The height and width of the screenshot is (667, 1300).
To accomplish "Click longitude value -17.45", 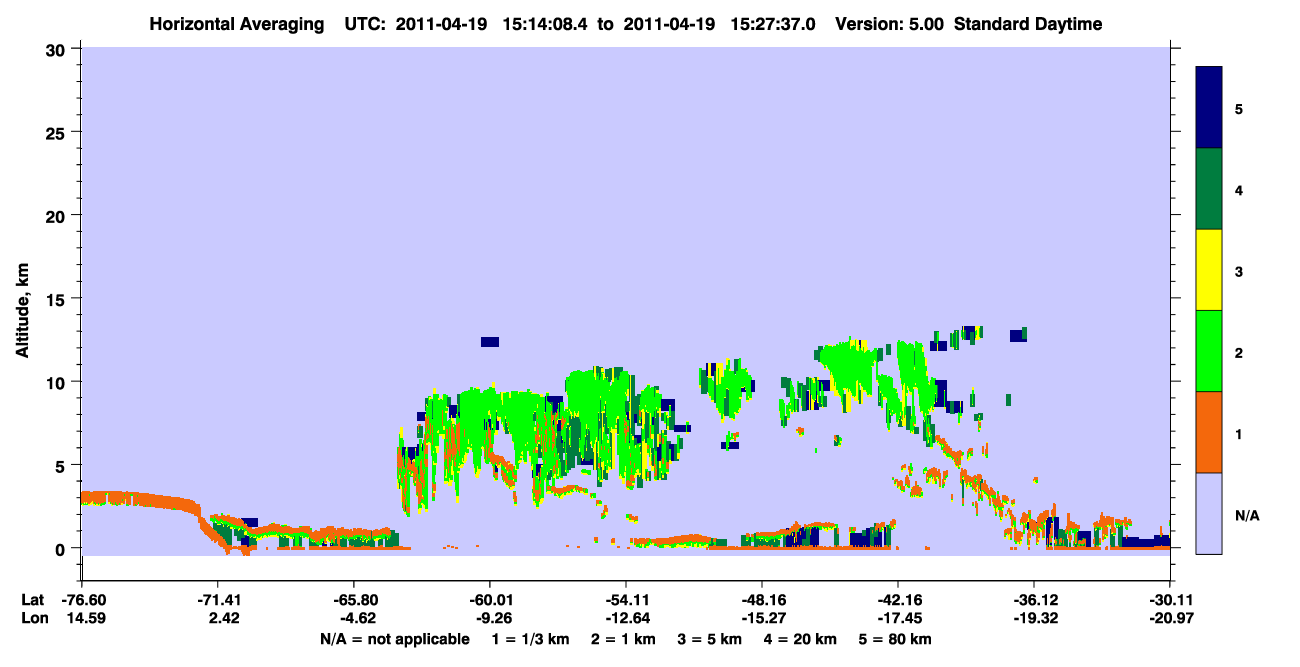I will (897, 619).
